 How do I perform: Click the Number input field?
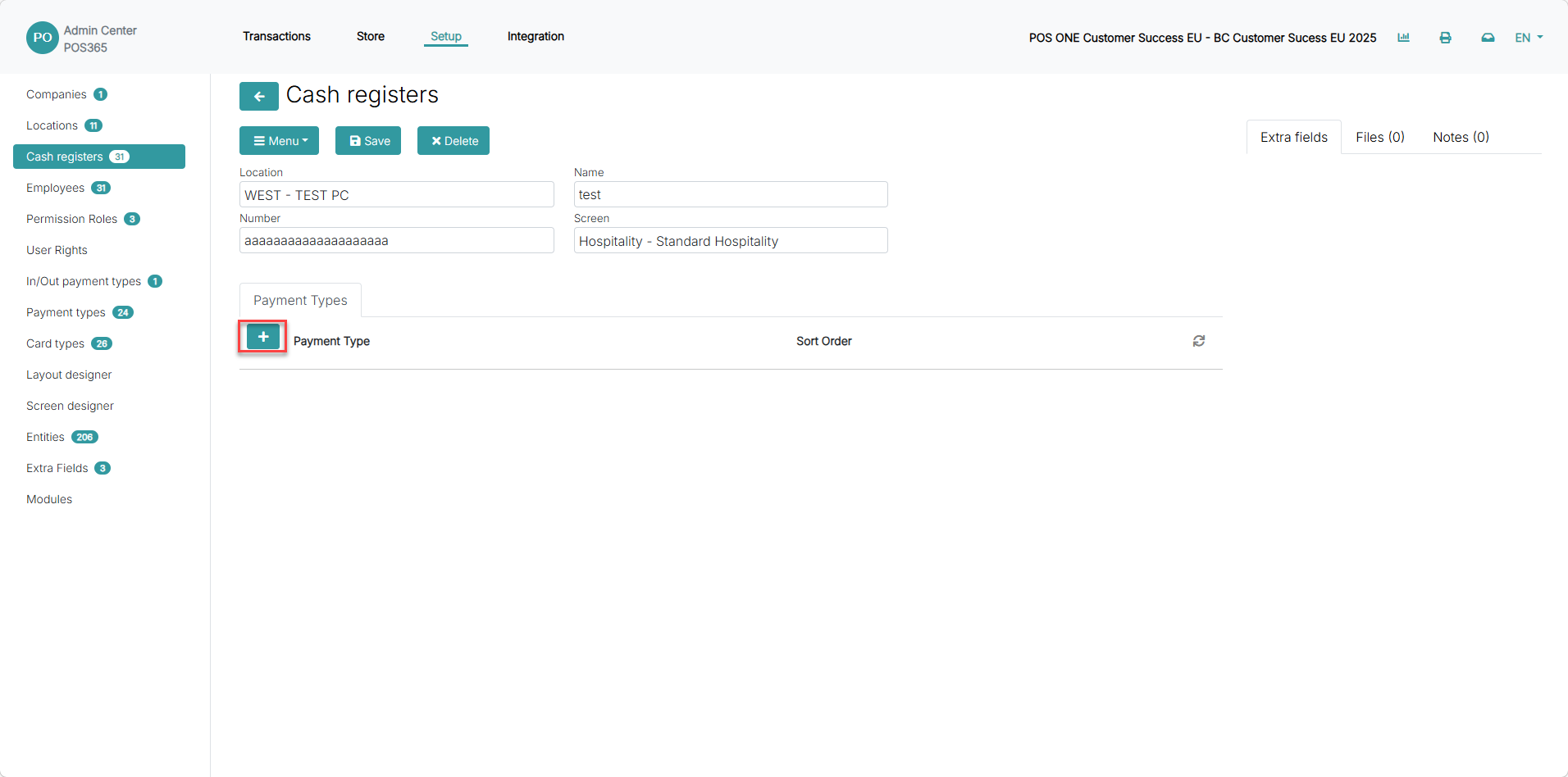click(x=397, y=240)
